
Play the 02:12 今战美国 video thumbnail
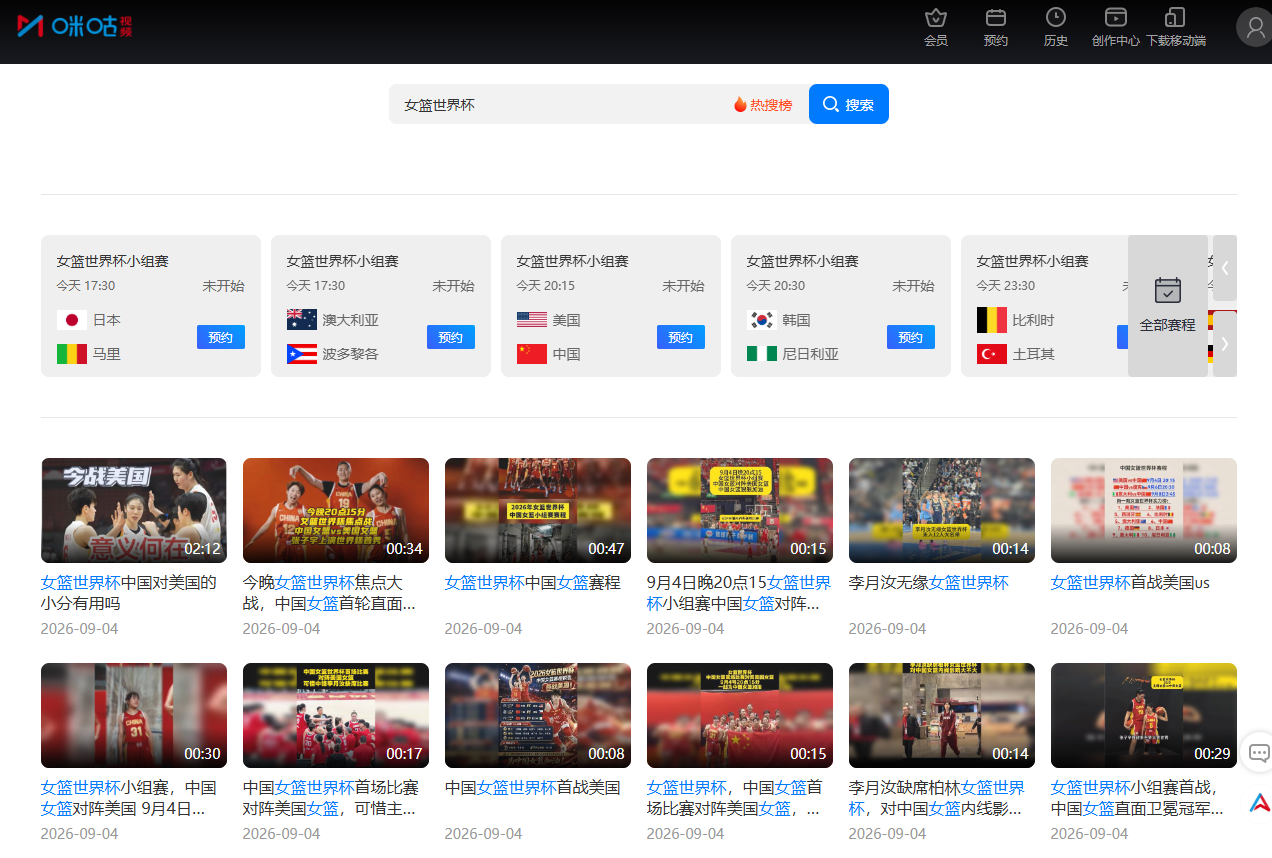[x=134, y=510]
